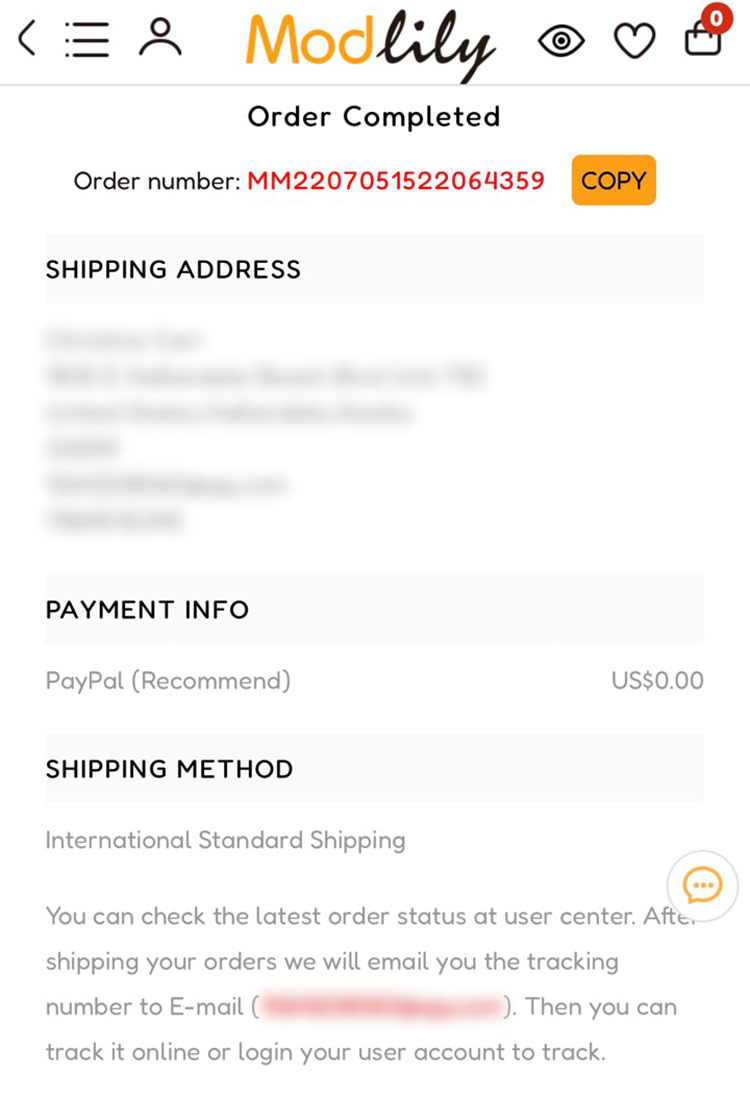The width and height of the screenshot is (750, 1095).
Task: Open the hamburger menu list
Action: [87, 39]
